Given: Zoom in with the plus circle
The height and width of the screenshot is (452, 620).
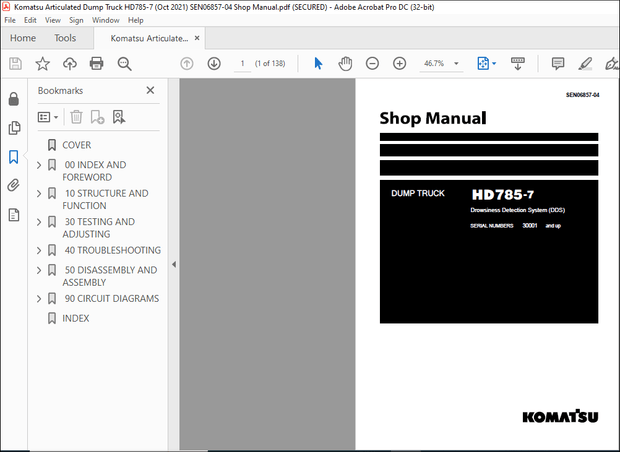Looking at the screenshot, I should point(399,64).
